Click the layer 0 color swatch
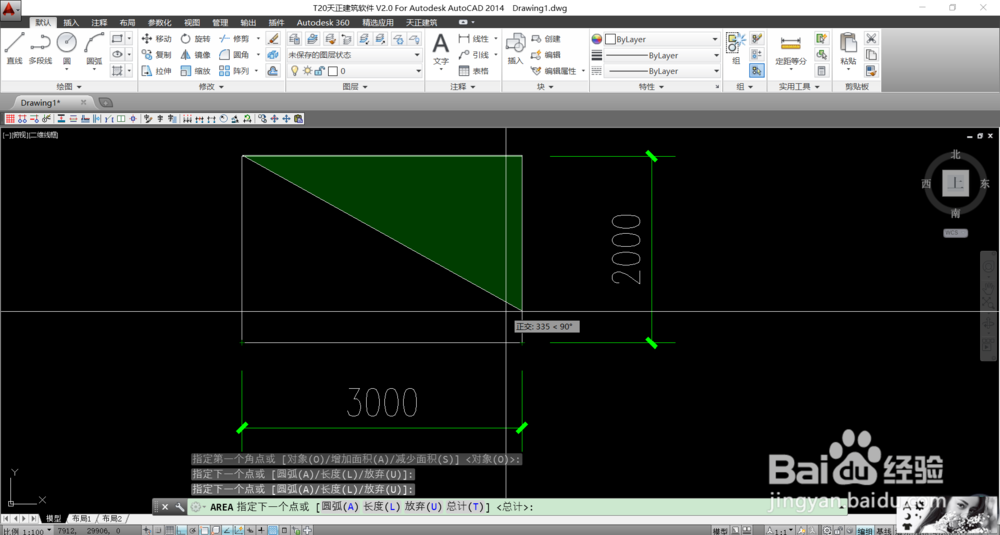This screenshot has width=1000, height=535. (x=332, y=71)
